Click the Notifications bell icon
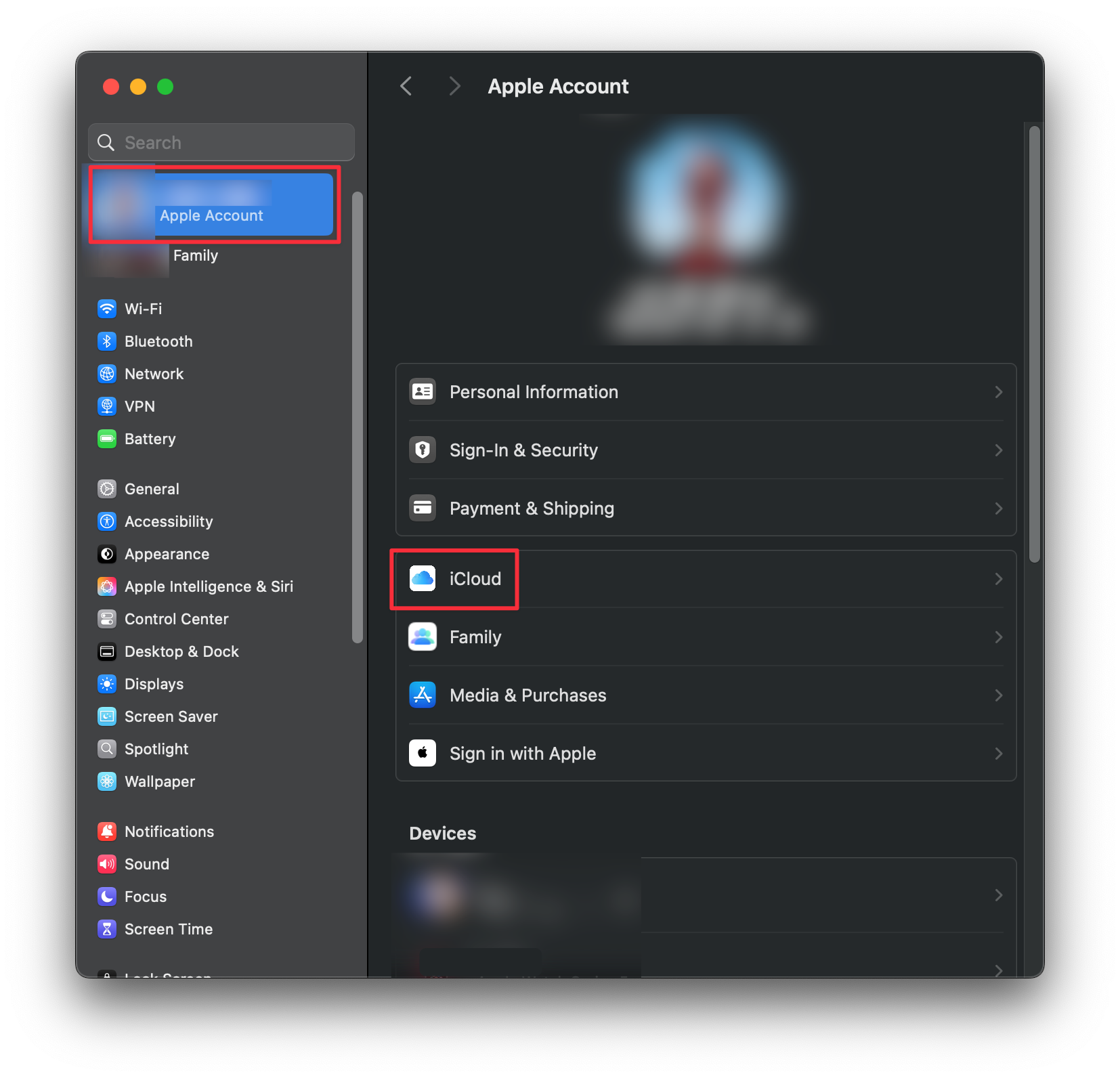 107,832
